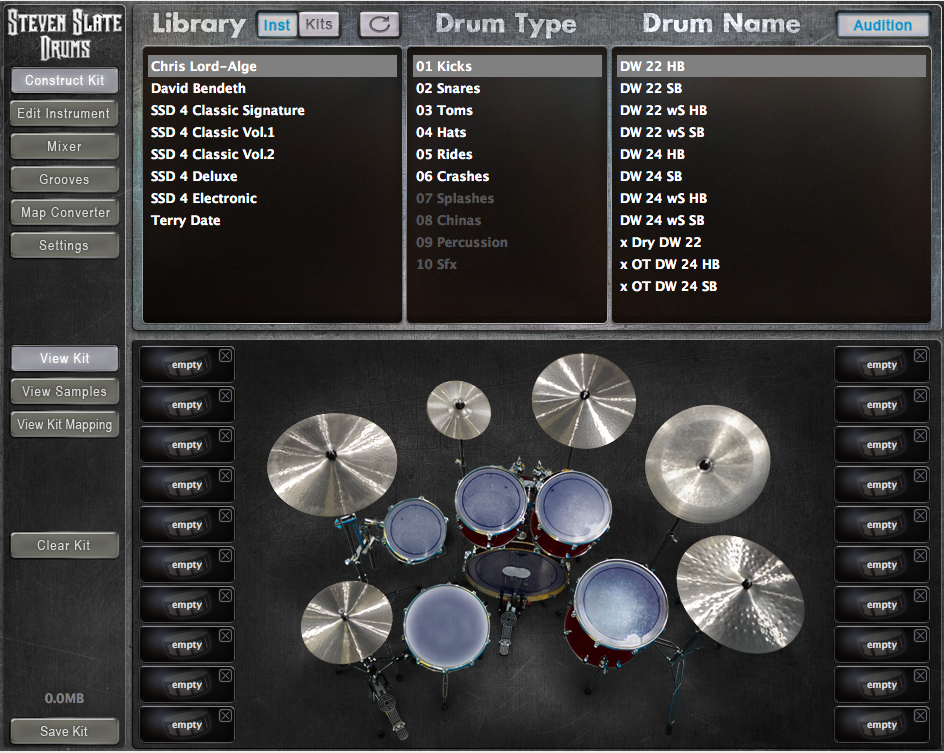Click the Save Kit button

(x=64, y=731)
